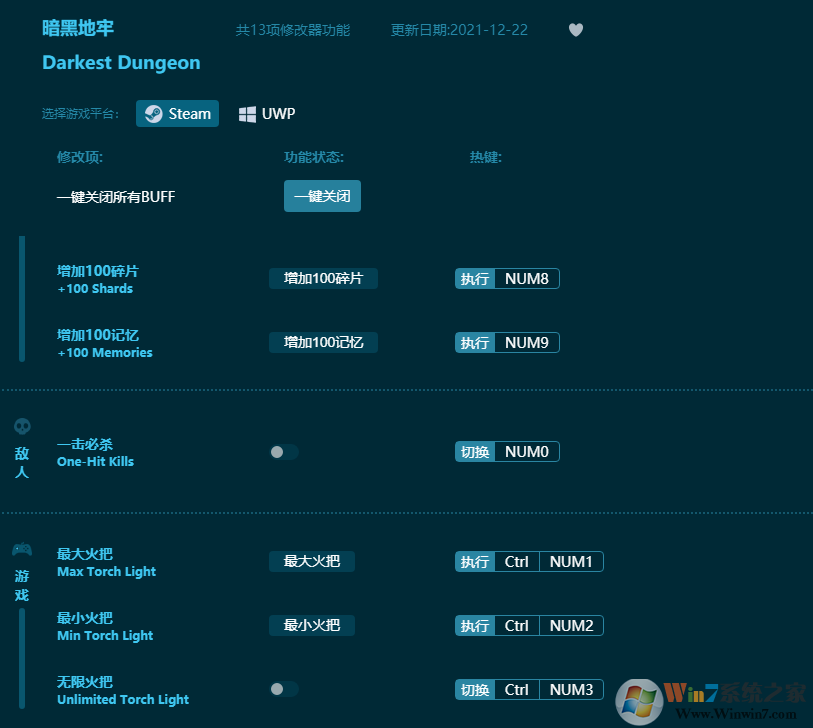Toggle the One-Hit Kills switch
This screenshot has height=728, width=813.
point(284,452)
